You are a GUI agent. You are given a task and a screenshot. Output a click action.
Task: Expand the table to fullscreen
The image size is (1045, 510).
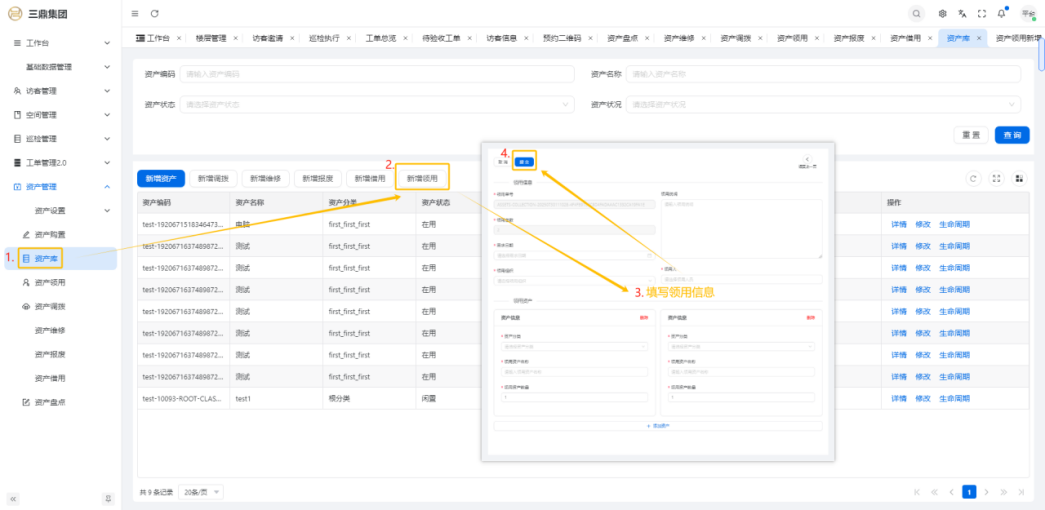996,178
